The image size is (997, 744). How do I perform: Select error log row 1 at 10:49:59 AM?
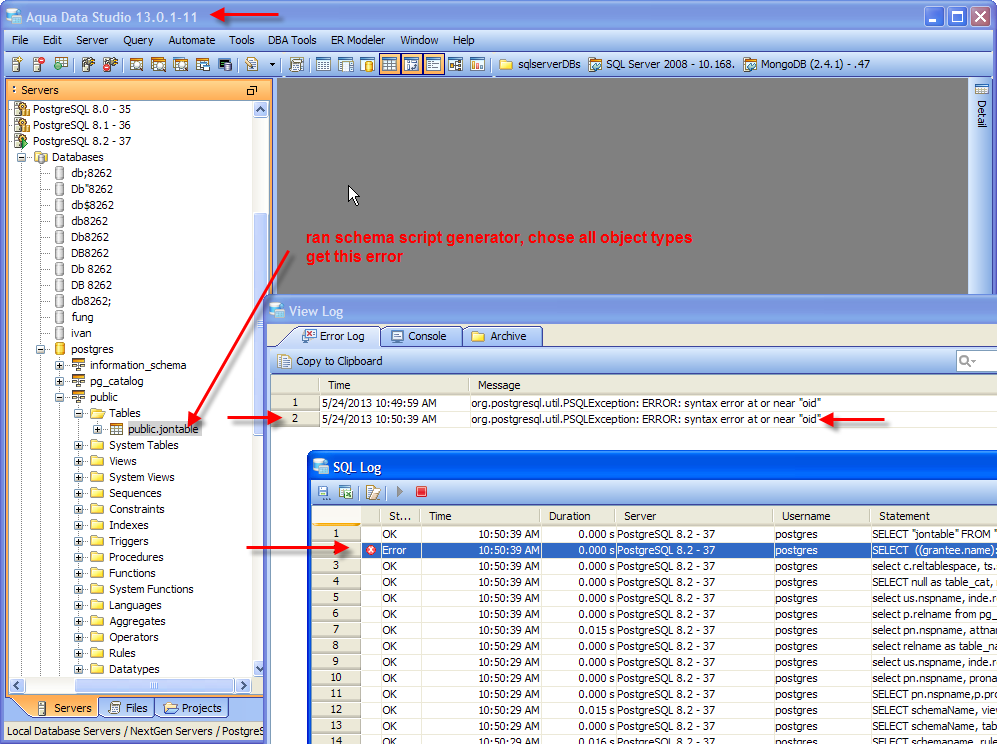click(x=633, y=403)
